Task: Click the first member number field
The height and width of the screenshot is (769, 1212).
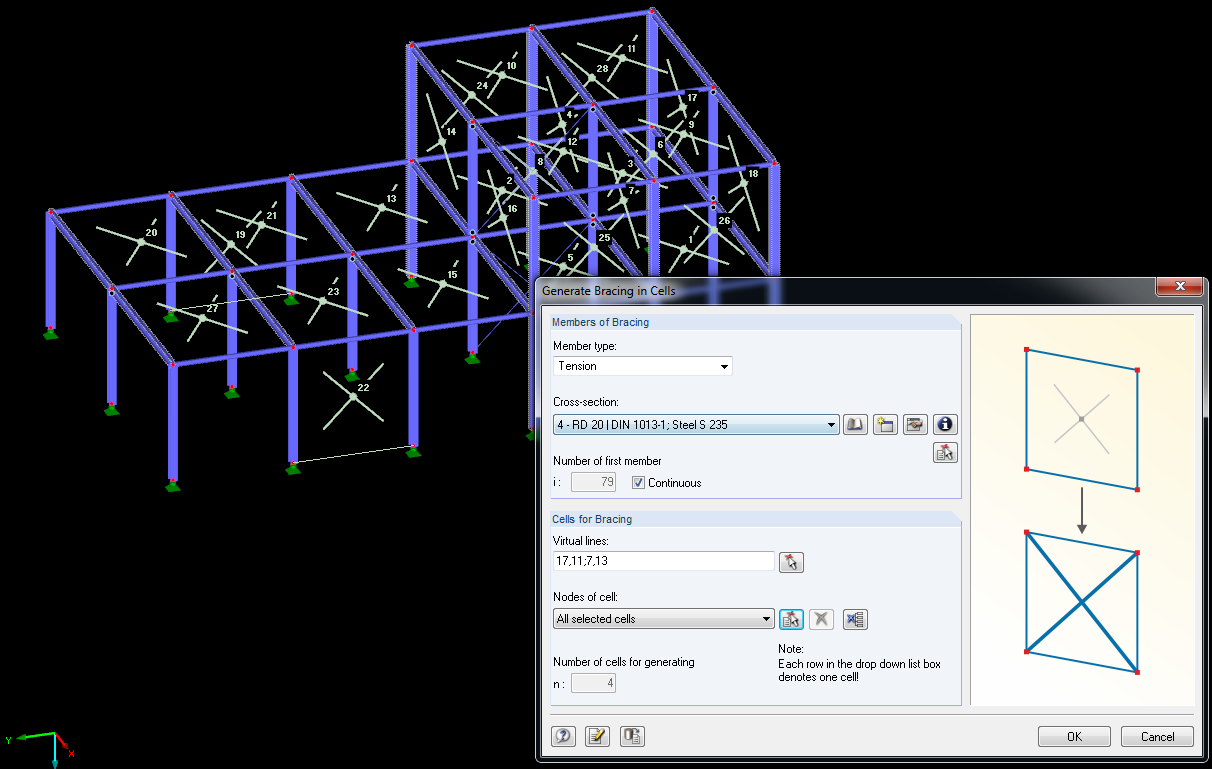Action: point(593,483)
